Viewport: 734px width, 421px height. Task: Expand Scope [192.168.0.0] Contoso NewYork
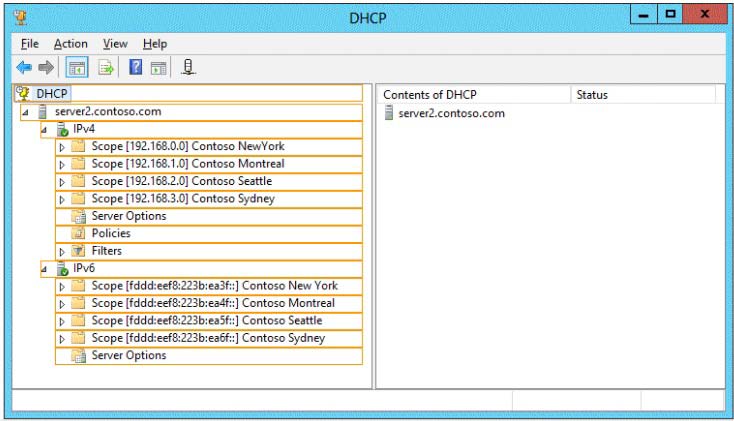62,147
